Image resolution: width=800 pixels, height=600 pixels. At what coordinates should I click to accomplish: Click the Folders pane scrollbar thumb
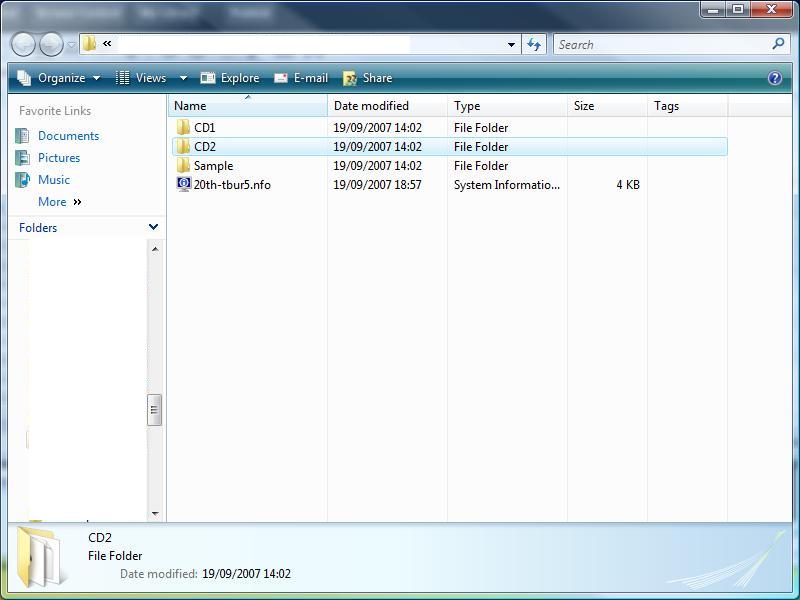pos(154,410)
